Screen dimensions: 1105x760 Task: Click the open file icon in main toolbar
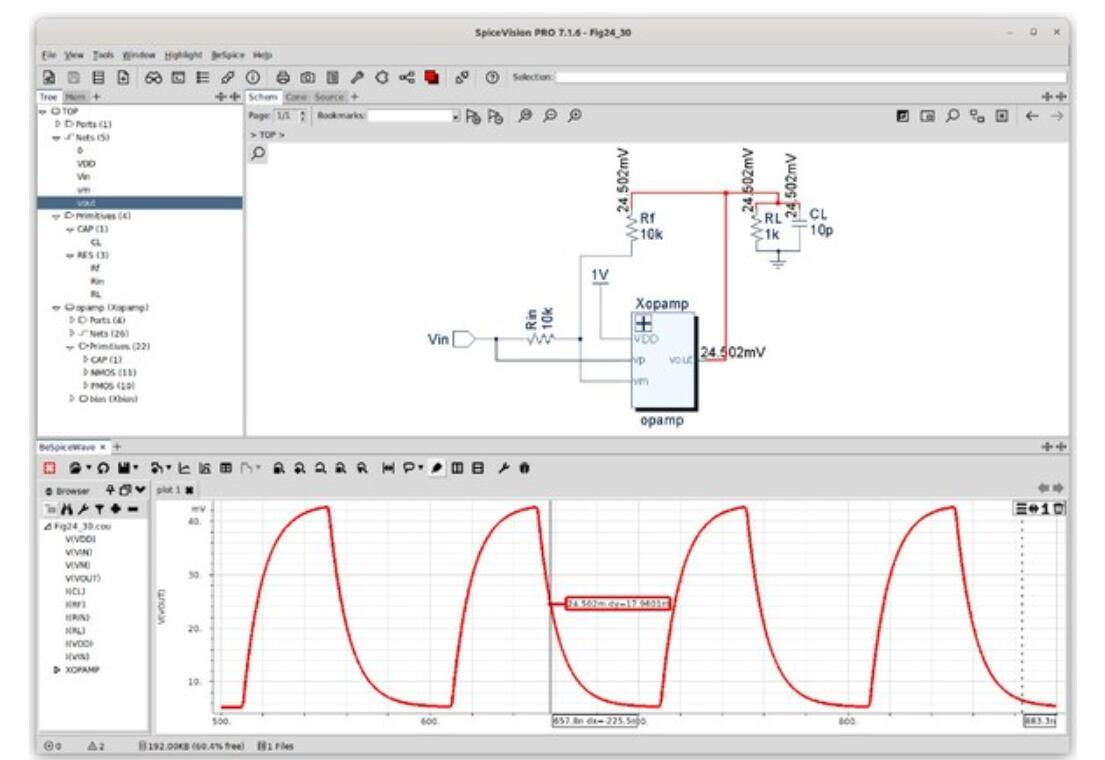click(x=49, y=78)
